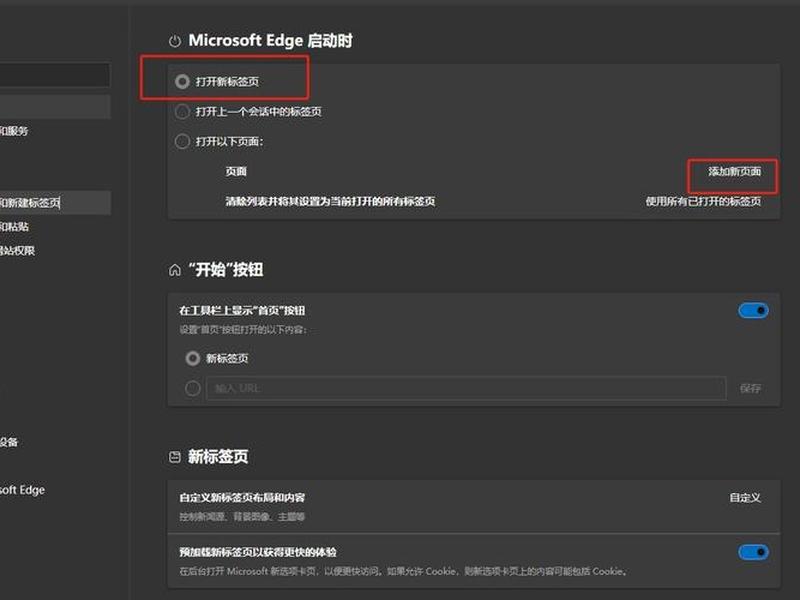
Task: Select 打开以下页面 radio option
Action: point(182,141)
